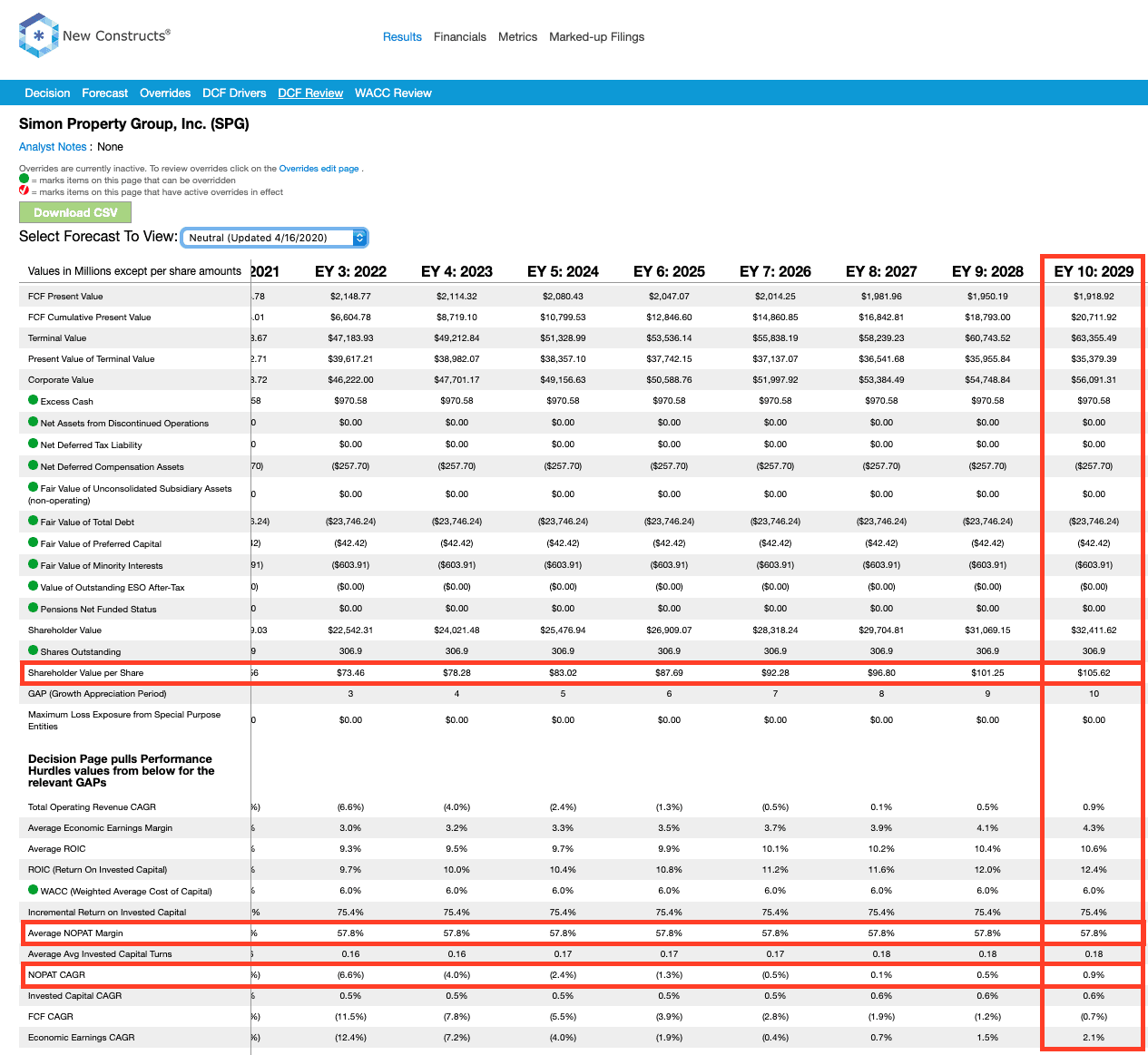Viewport: 1148px width, 1055px height.
Task: Click the Invested Capital CAGR row label
Action: click(x=74, y=996)
